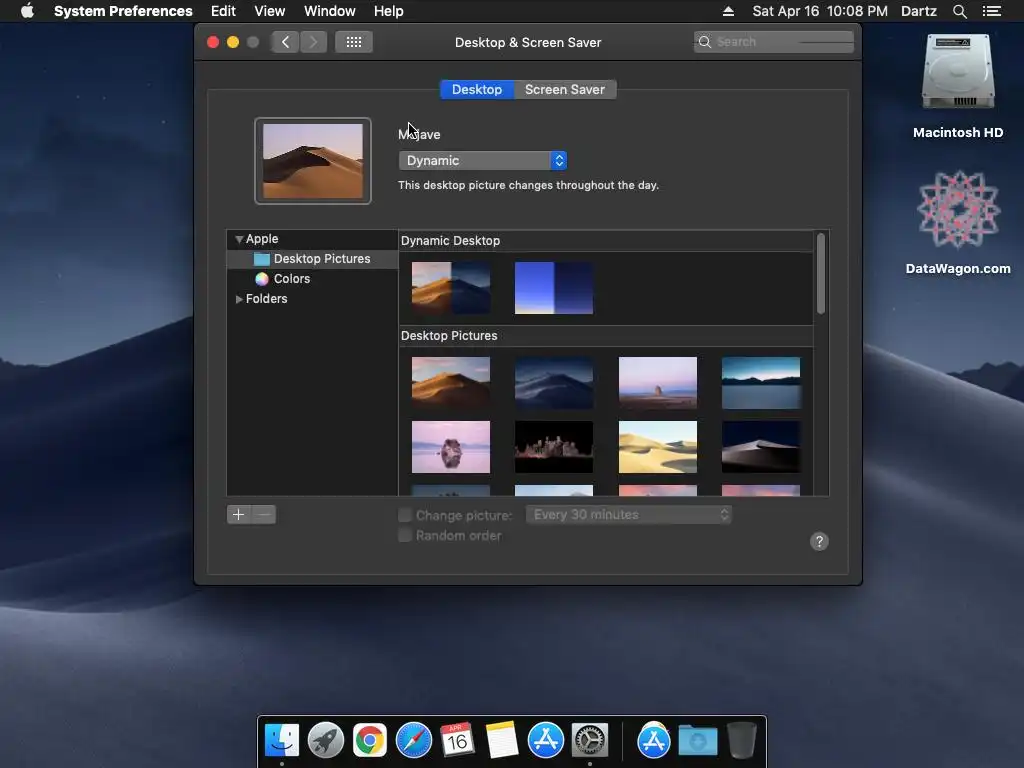Open Downloads folder in the Dock
The width and height of the screenshot is (1024, 768).
[697, 740]
